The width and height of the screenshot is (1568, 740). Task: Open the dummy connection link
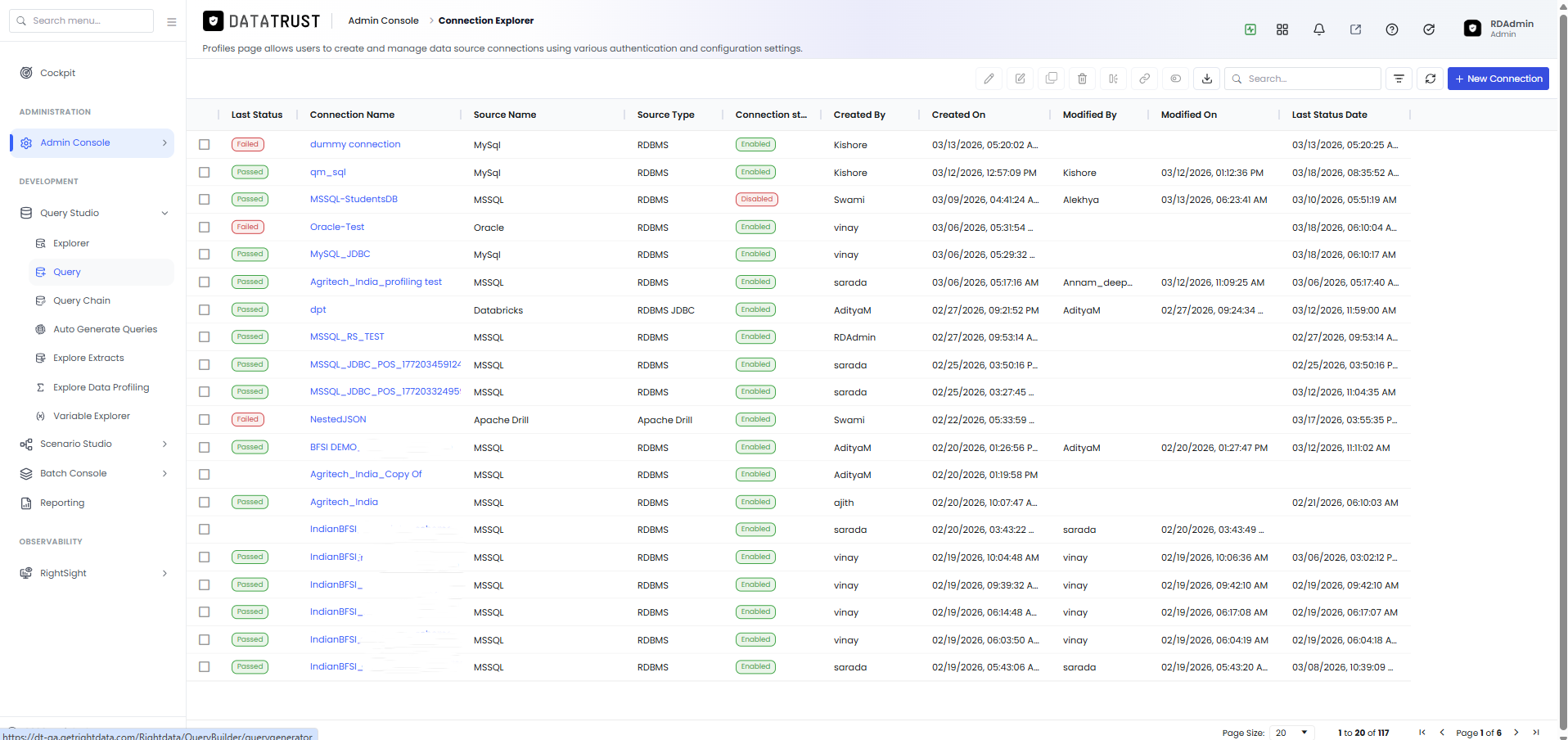[x=355, y=145]
